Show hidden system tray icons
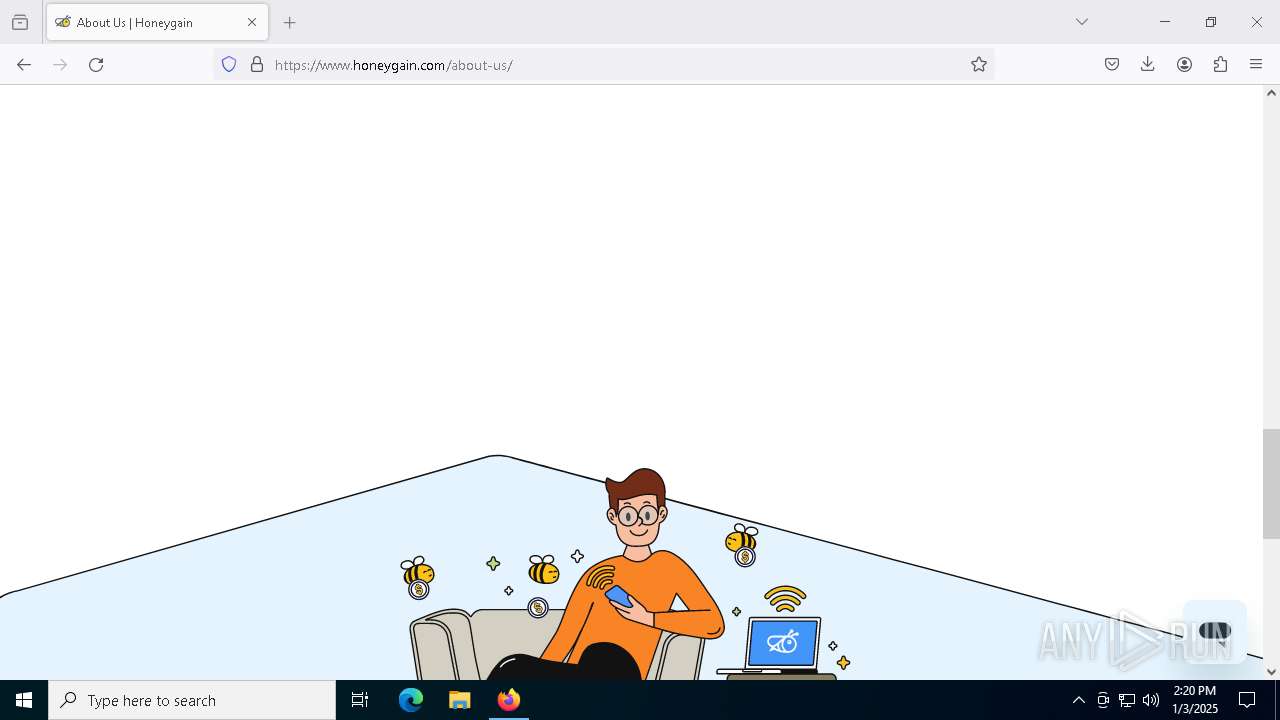This screenshot has width=1280, height=720. (x=1078, y=700)
